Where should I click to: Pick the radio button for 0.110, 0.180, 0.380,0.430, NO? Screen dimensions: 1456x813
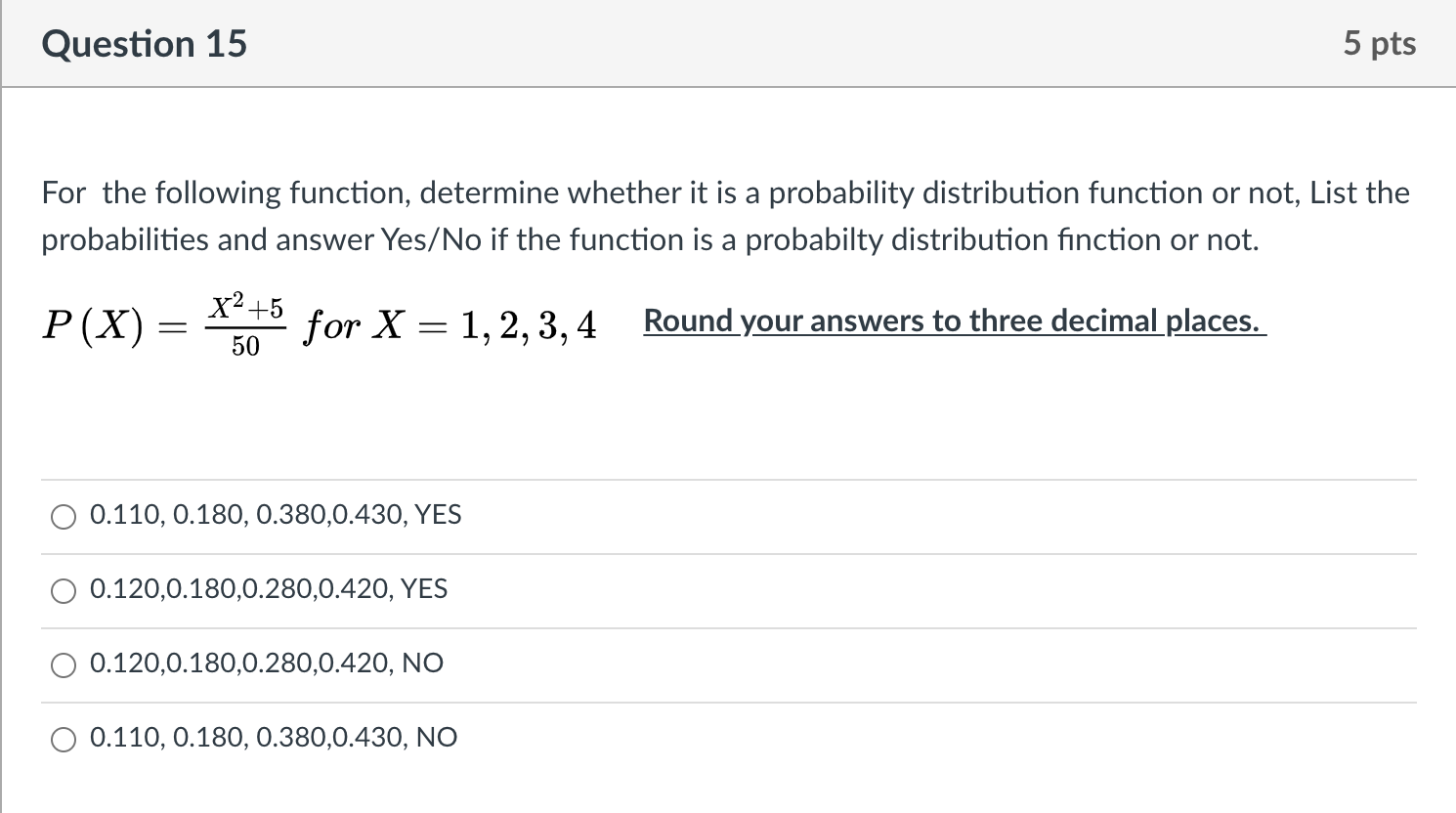pyautogui.click(x=64, y=740)
